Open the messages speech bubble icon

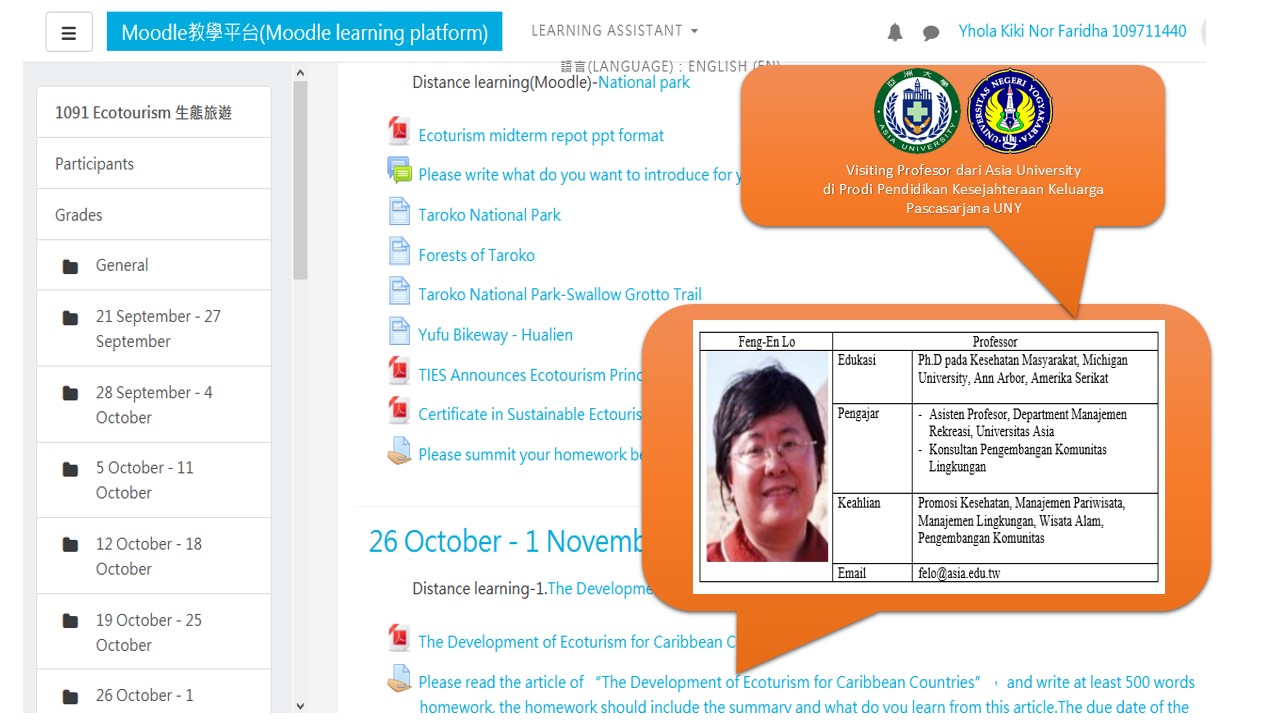click(931, 33)
